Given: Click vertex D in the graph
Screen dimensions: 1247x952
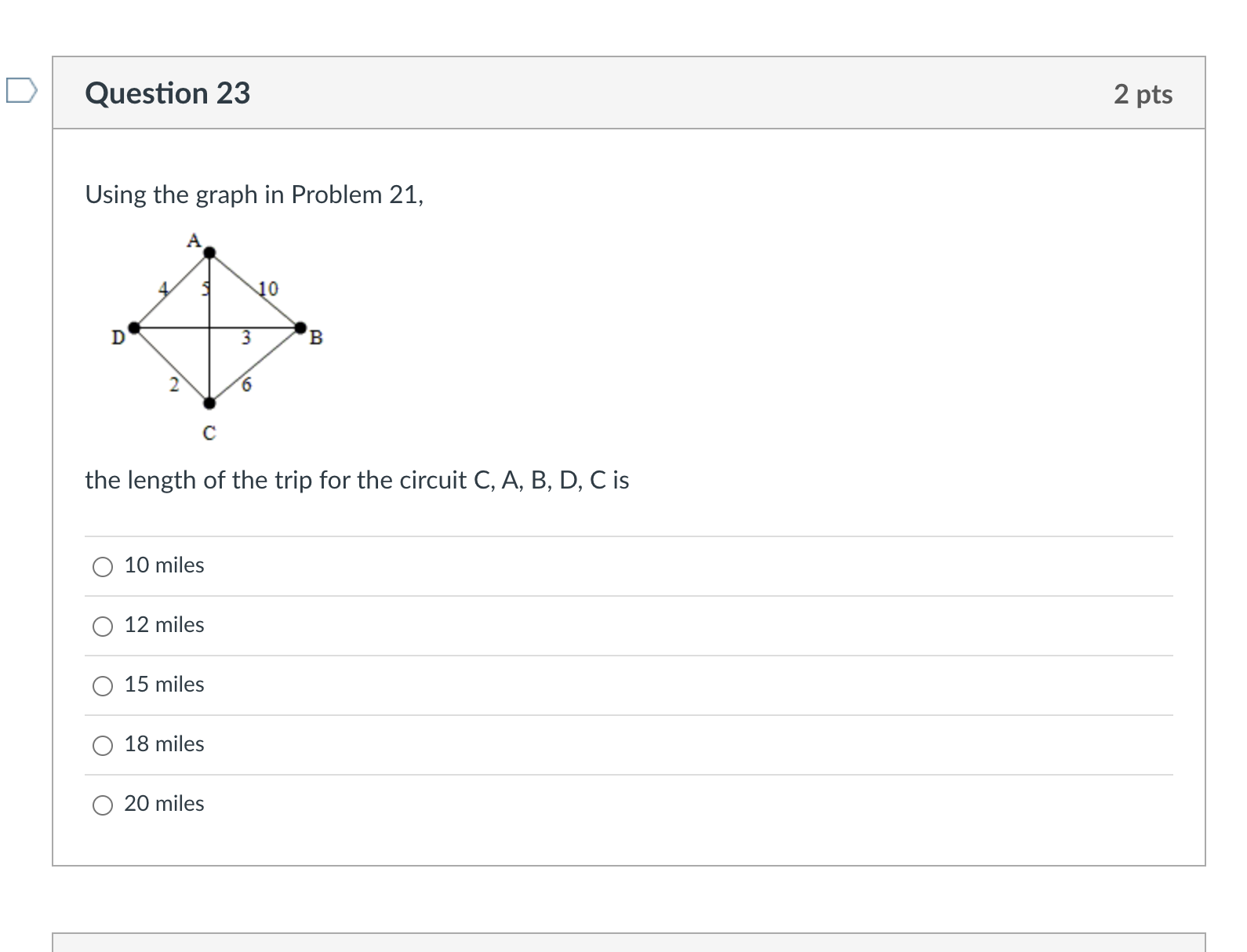Looking at the screenshot, I should [135, 325].
